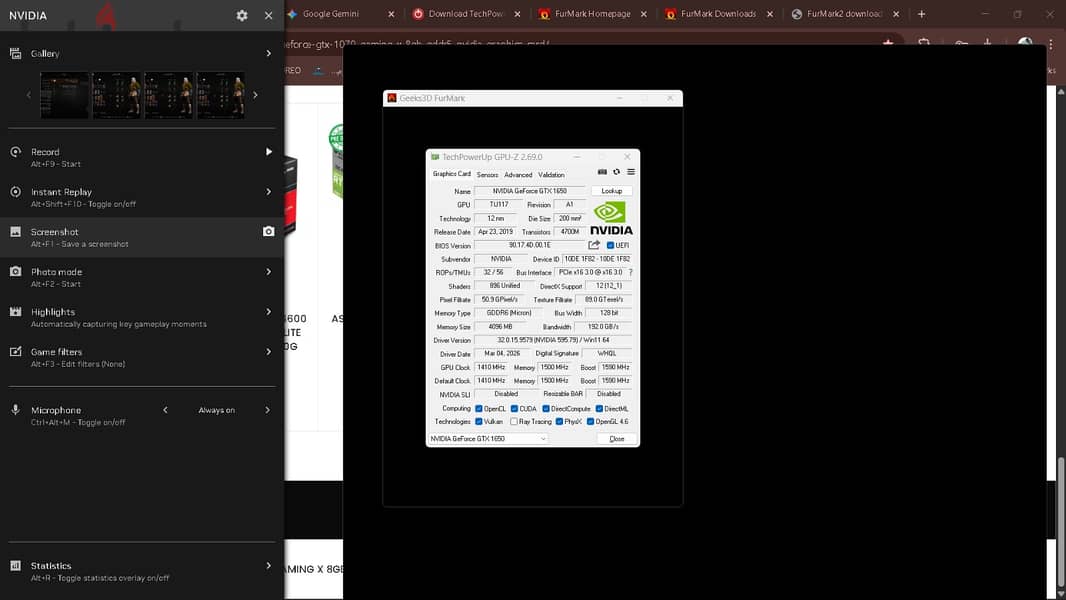1066x600 pixels.
Task: Click the GPU Name field value
Action: point(530,191)
